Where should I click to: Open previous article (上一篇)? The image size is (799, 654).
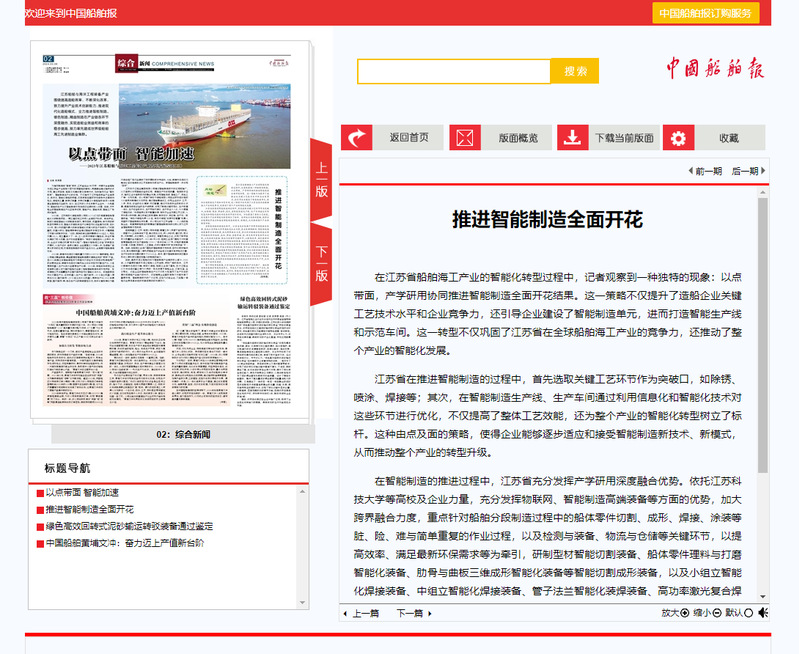[x=361, y=613]
